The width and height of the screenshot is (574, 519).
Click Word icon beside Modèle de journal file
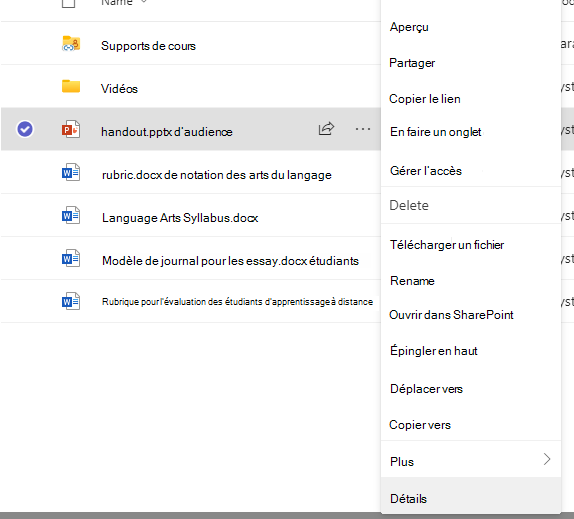[71, 258]
